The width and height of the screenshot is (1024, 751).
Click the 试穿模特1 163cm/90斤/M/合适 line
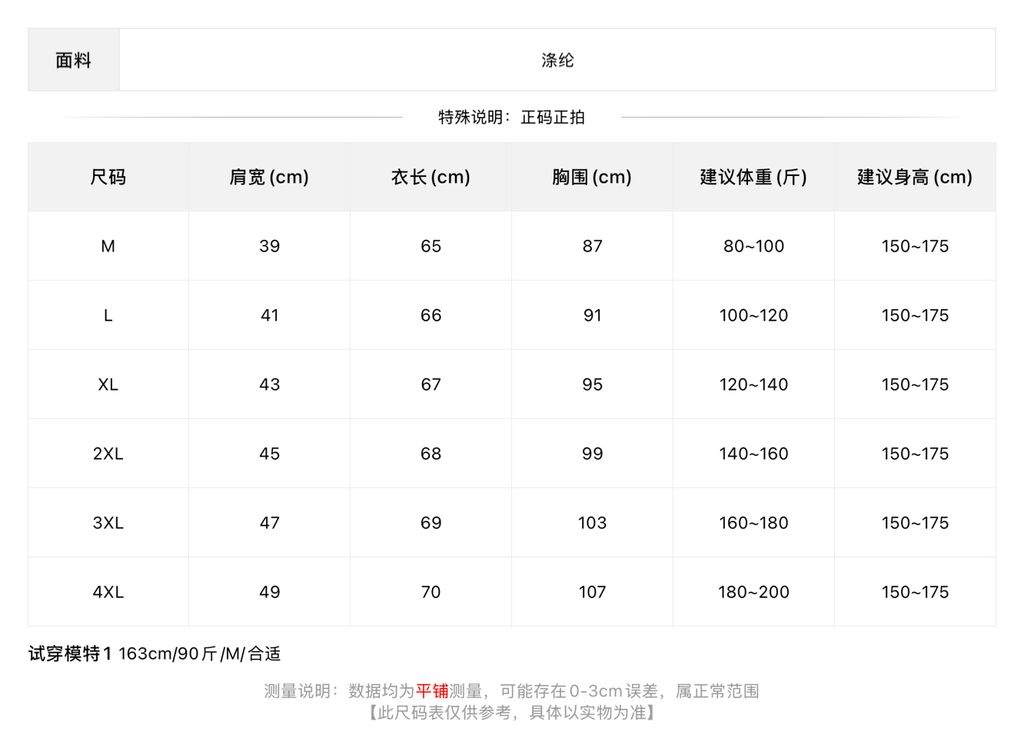coord(154,654)
